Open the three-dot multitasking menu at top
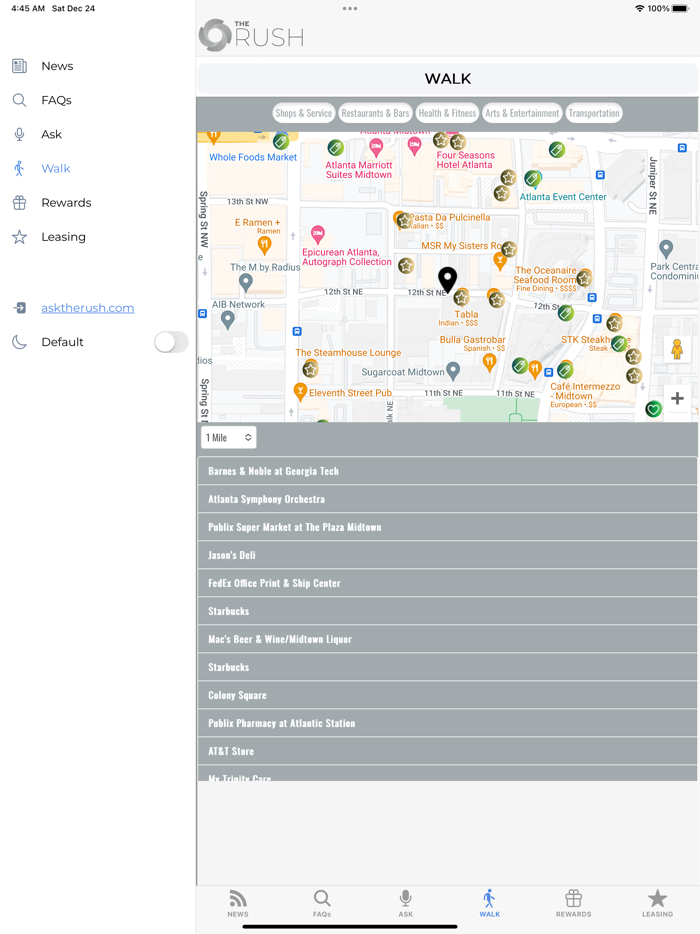This screenshot has height=934, width=700. pos(350,8)
